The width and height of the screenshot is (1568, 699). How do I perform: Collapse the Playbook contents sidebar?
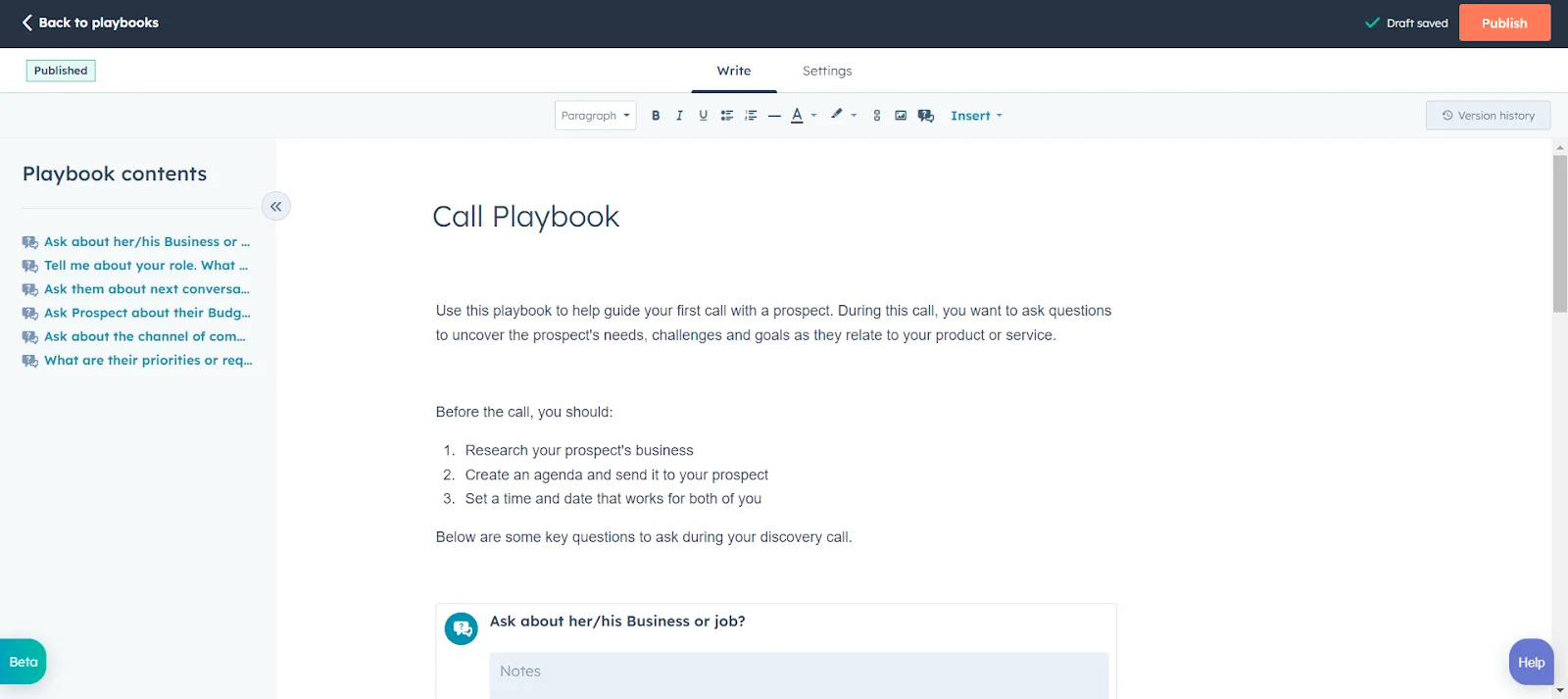pos(276,206)
